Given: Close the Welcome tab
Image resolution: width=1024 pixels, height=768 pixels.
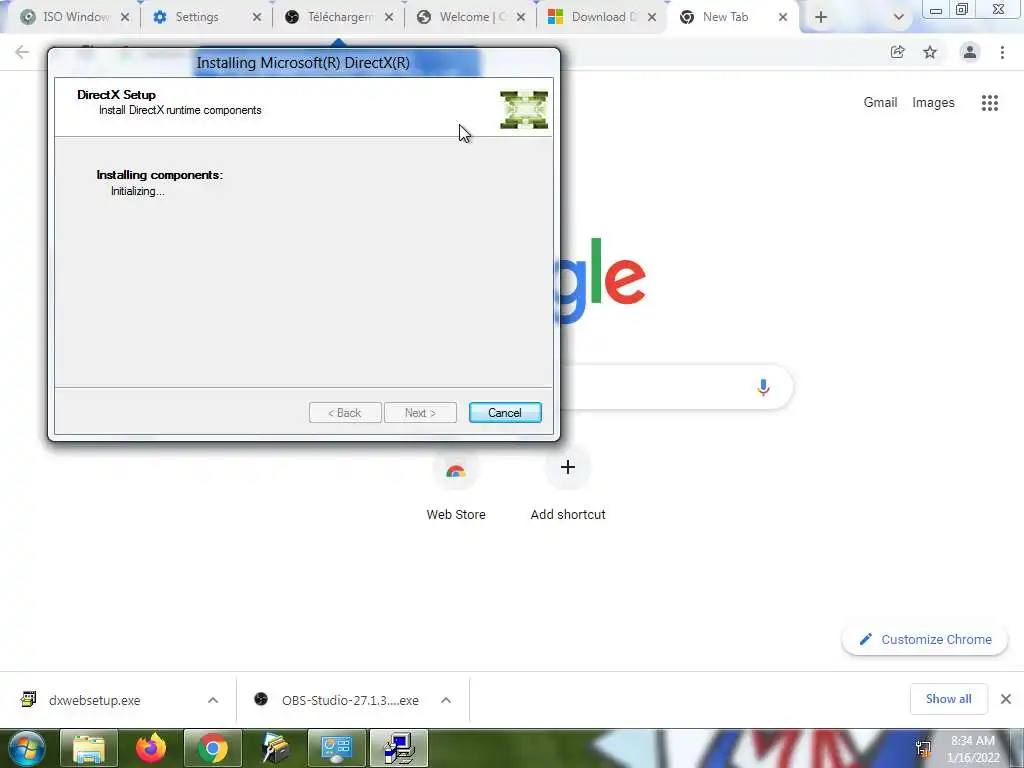Looking at the screenshot, I should (520, 18).
